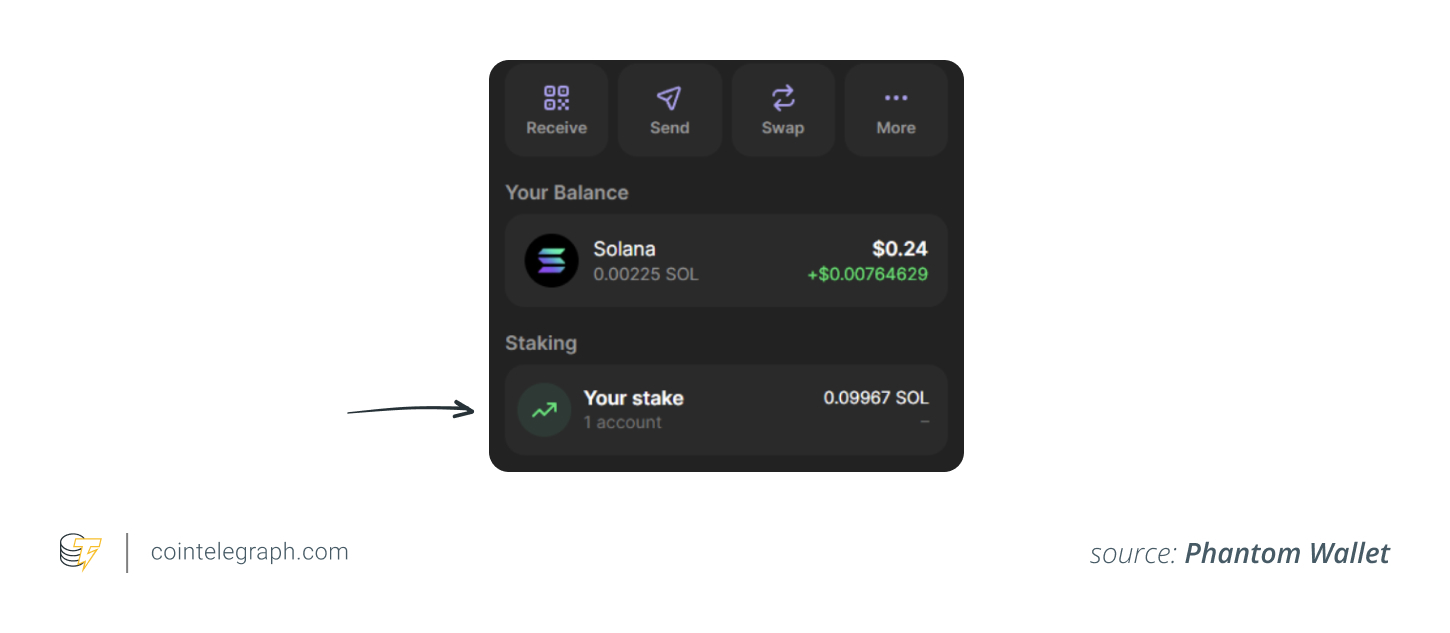Click the green profit value for Solana
This screenshot has width=1450, height=633.
click(868, 274)
